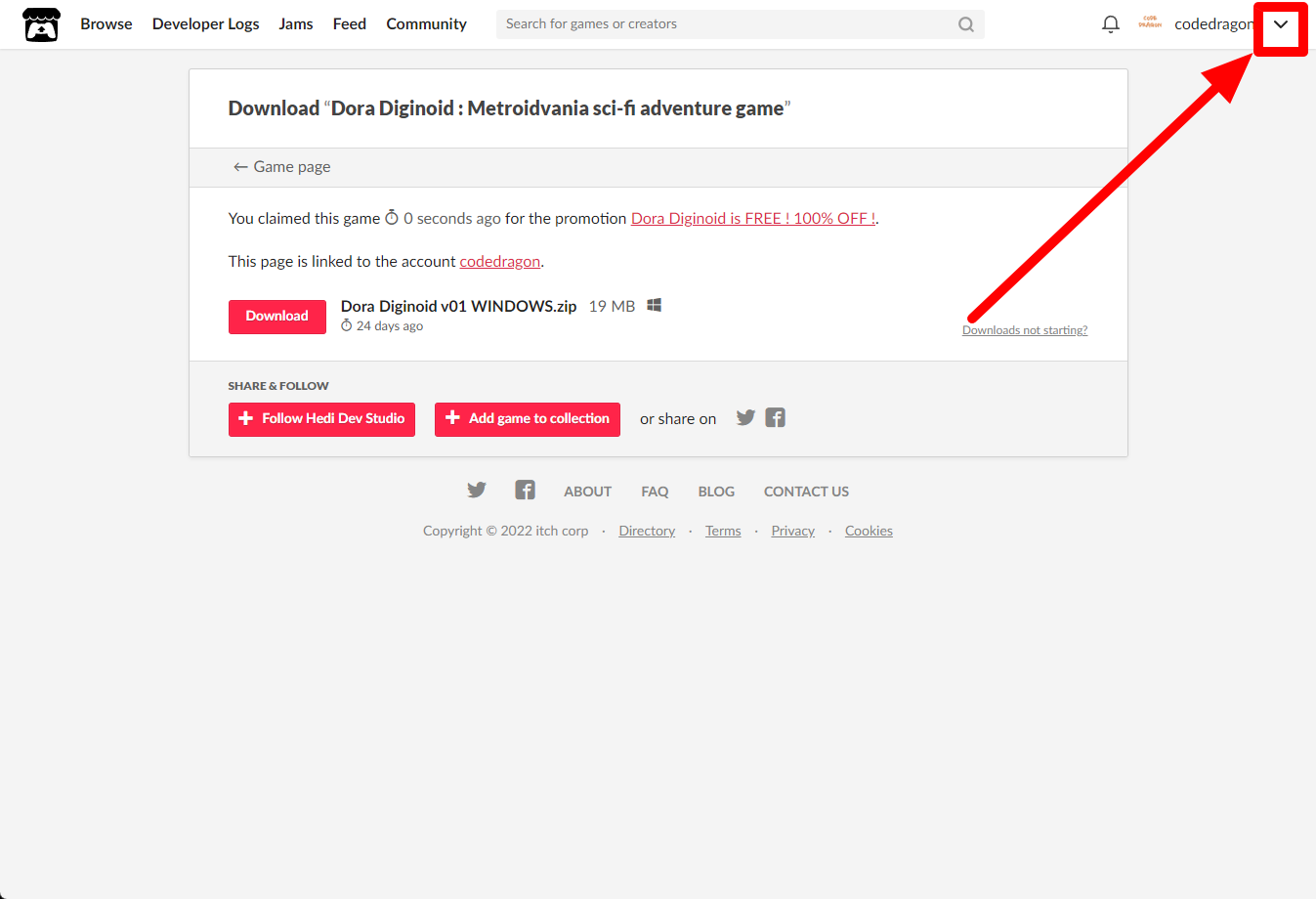Add game to collection
The height and width of the screenshot is (899, 1316).
point(528,419)
